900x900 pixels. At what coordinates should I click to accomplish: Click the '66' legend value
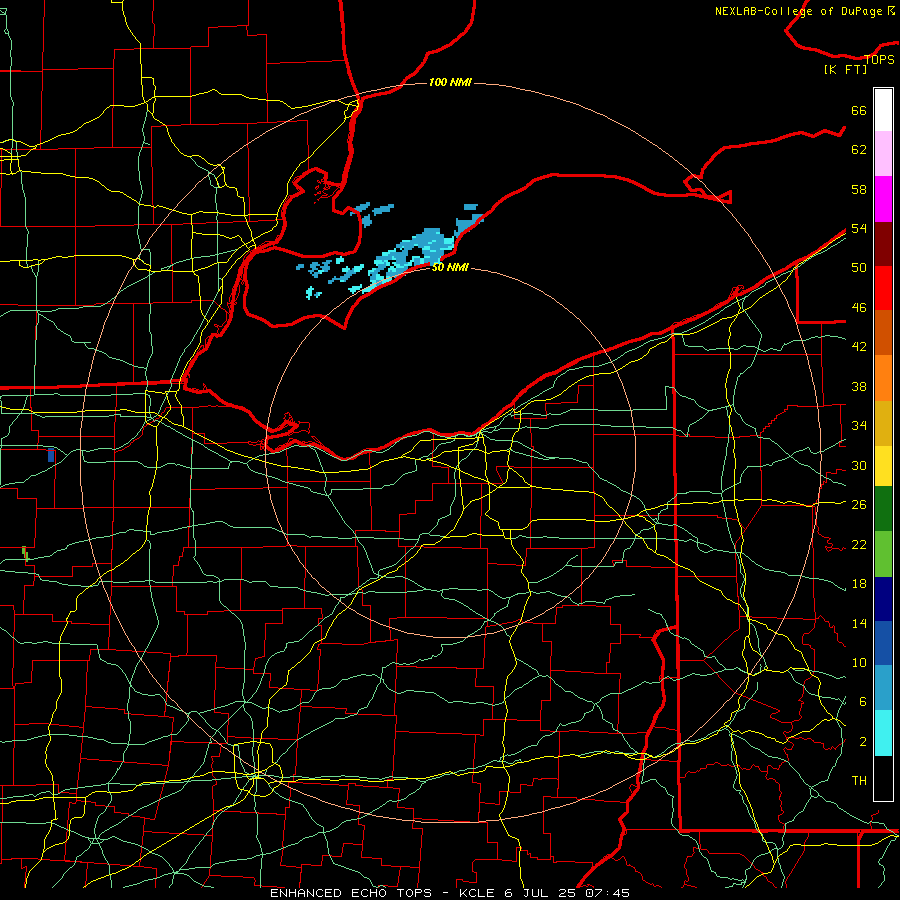coord(859,110)
